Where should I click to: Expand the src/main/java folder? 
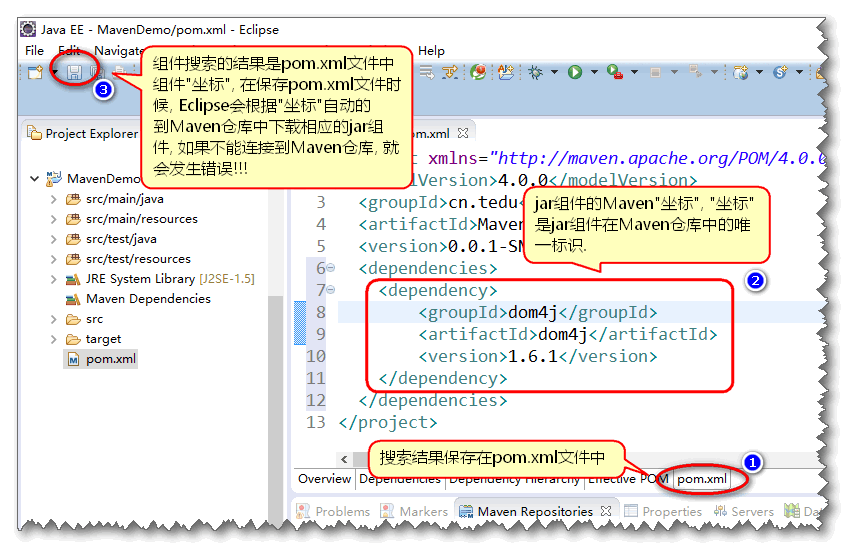53,199
